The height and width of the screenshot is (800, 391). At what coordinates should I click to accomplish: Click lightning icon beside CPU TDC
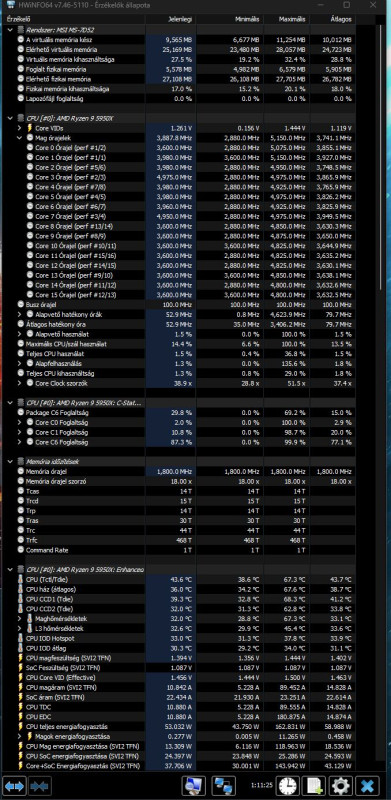pyautogui.click(x=20, y=707)
